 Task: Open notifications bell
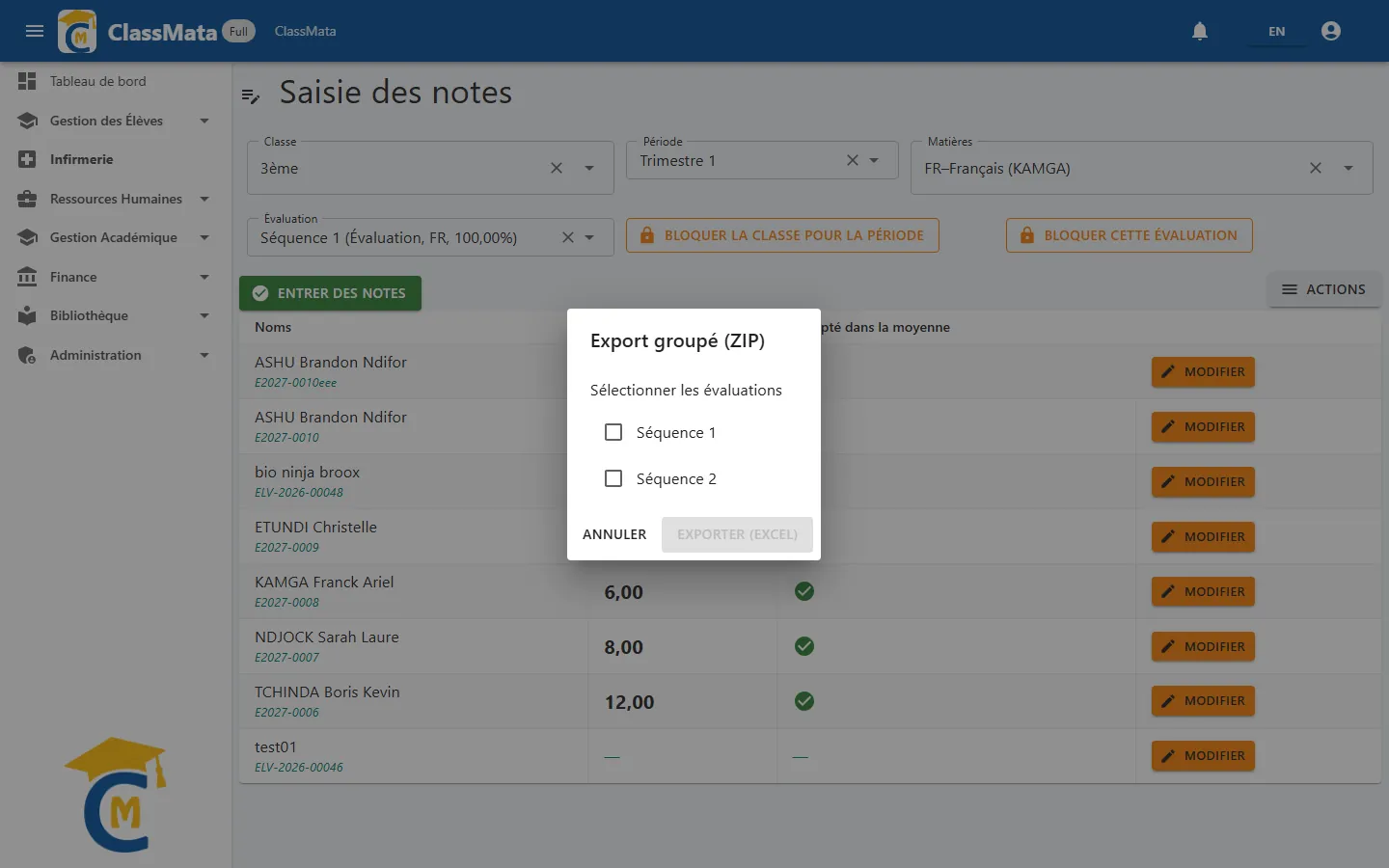(1200, 31)
